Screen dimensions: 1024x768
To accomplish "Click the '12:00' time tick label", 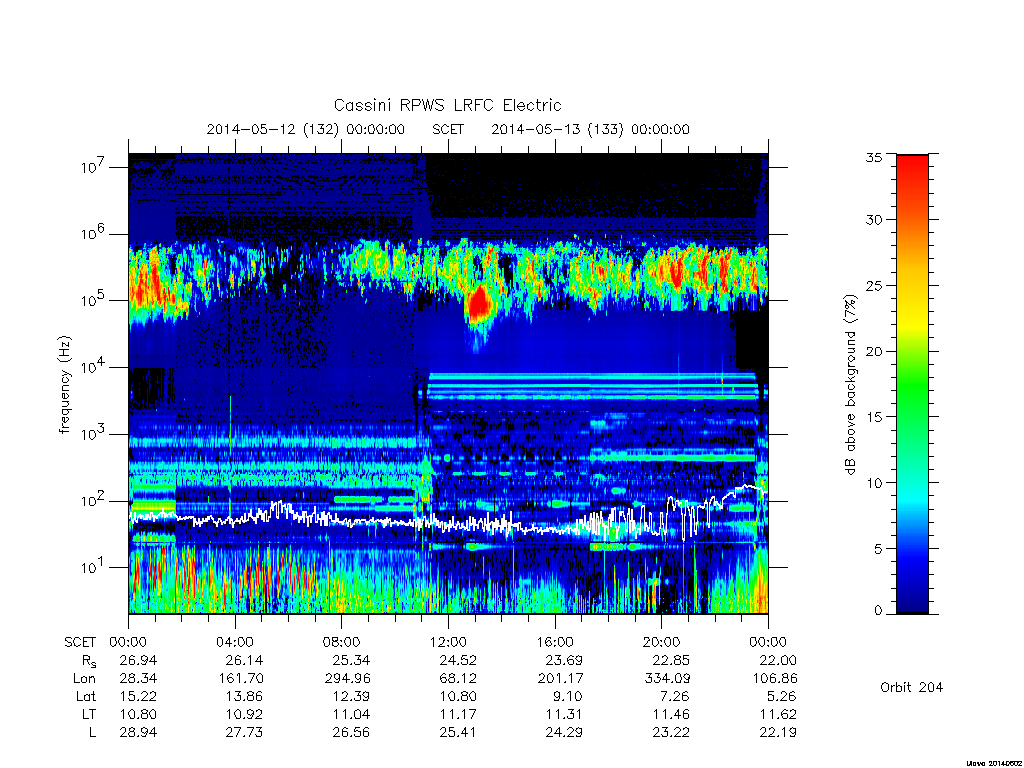I will coord(448,642).
